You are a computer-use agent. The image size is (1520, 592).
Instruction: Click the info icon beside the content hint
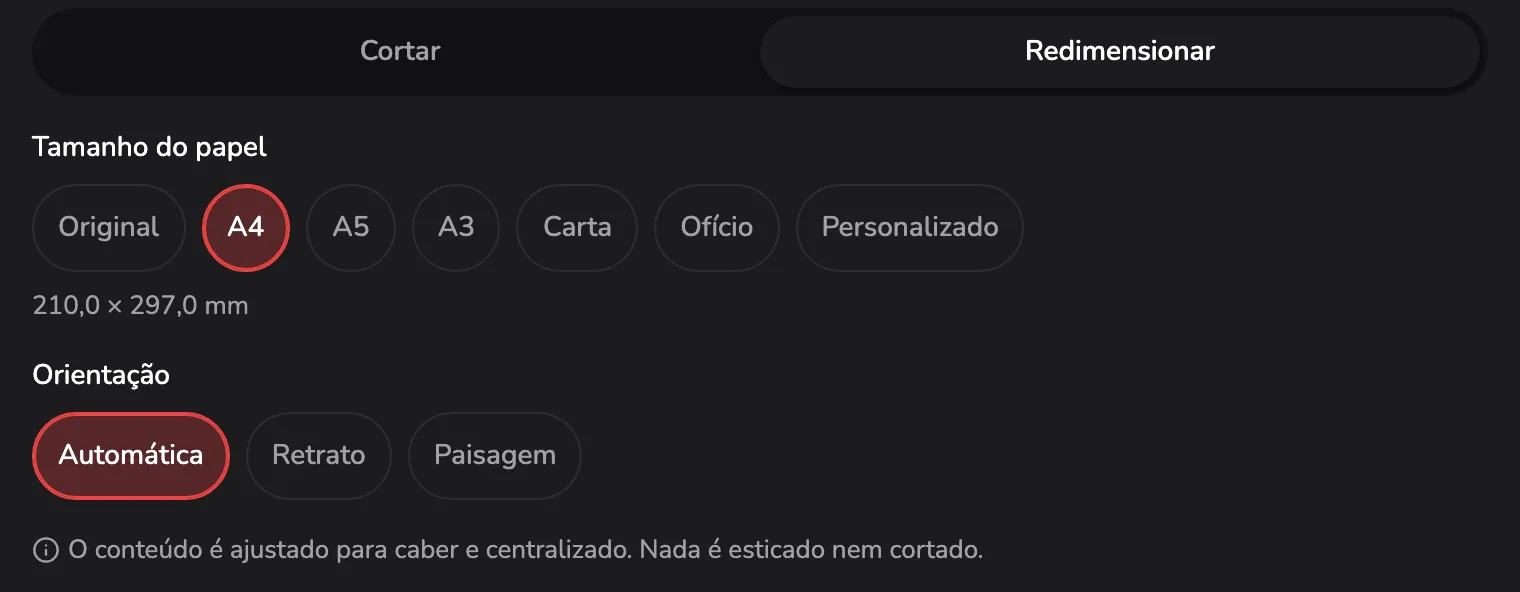click(x=46, y=550)
